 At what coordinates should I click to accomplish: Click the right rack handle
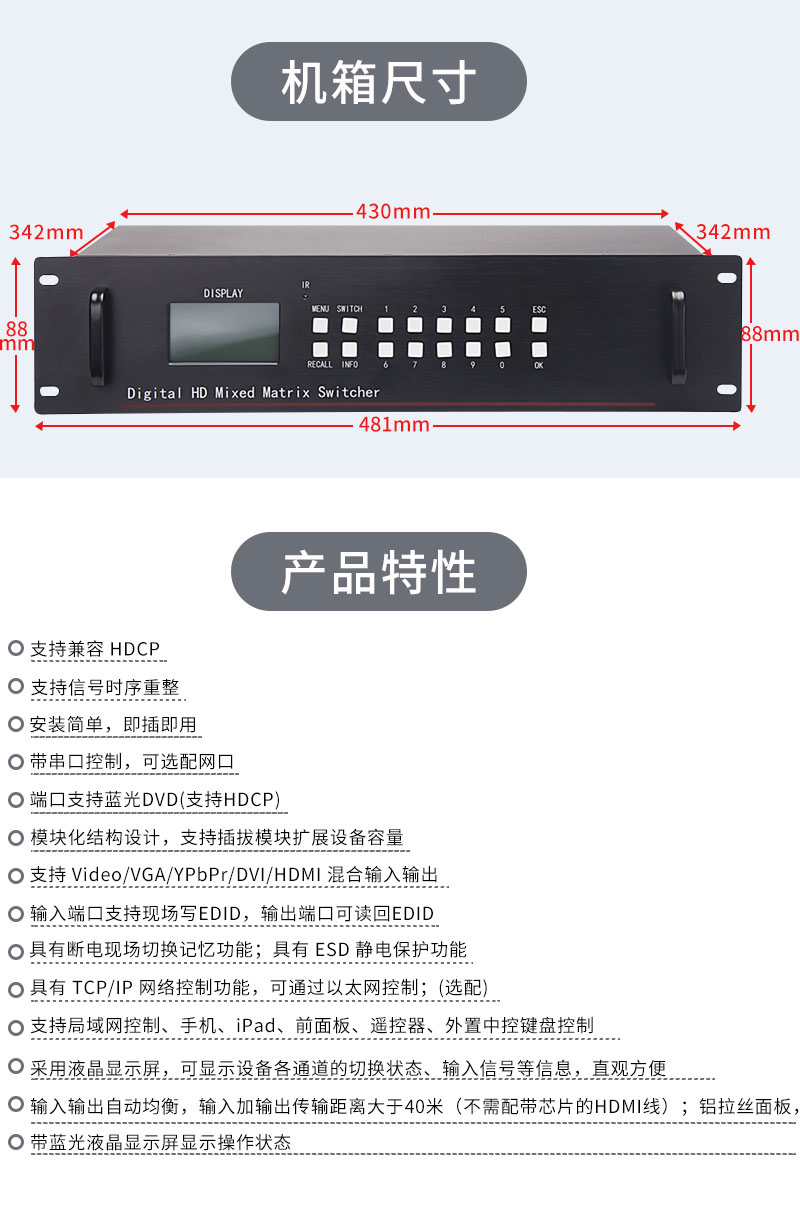[x=679, y=338]
